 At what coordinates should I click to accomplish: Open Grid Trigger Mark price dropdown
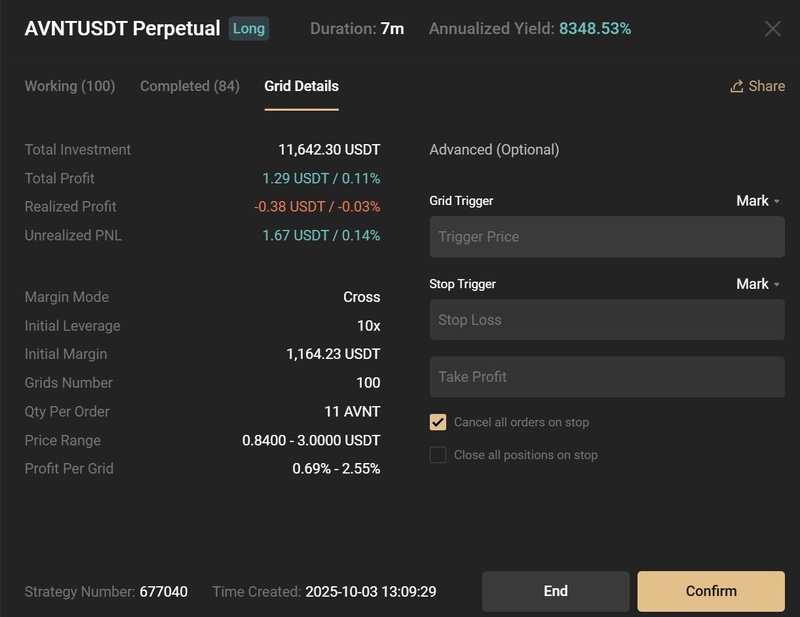click(758, 201)
